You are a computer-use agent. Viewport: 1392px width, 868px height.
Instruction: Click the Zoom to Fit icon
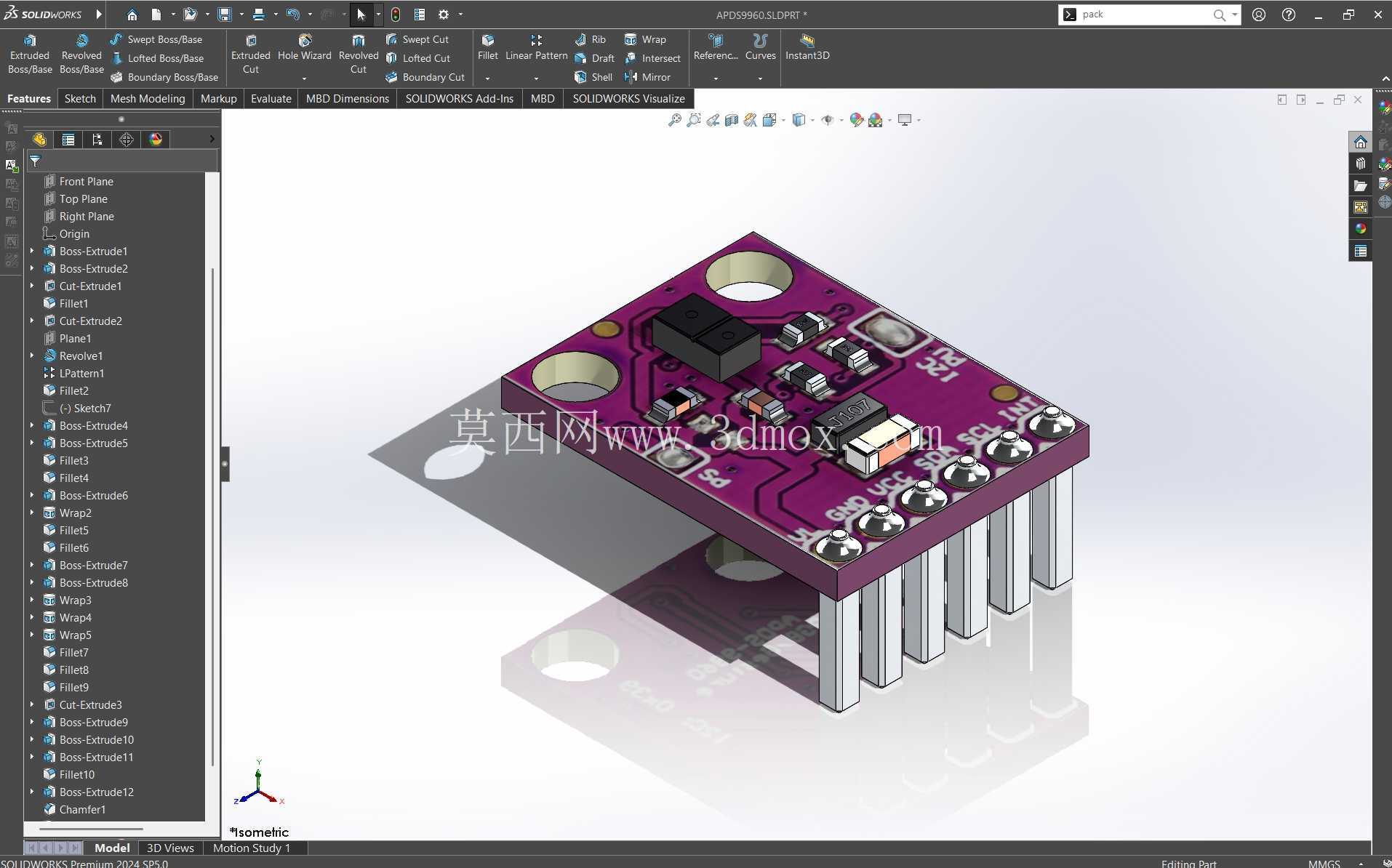click(675, 120)
